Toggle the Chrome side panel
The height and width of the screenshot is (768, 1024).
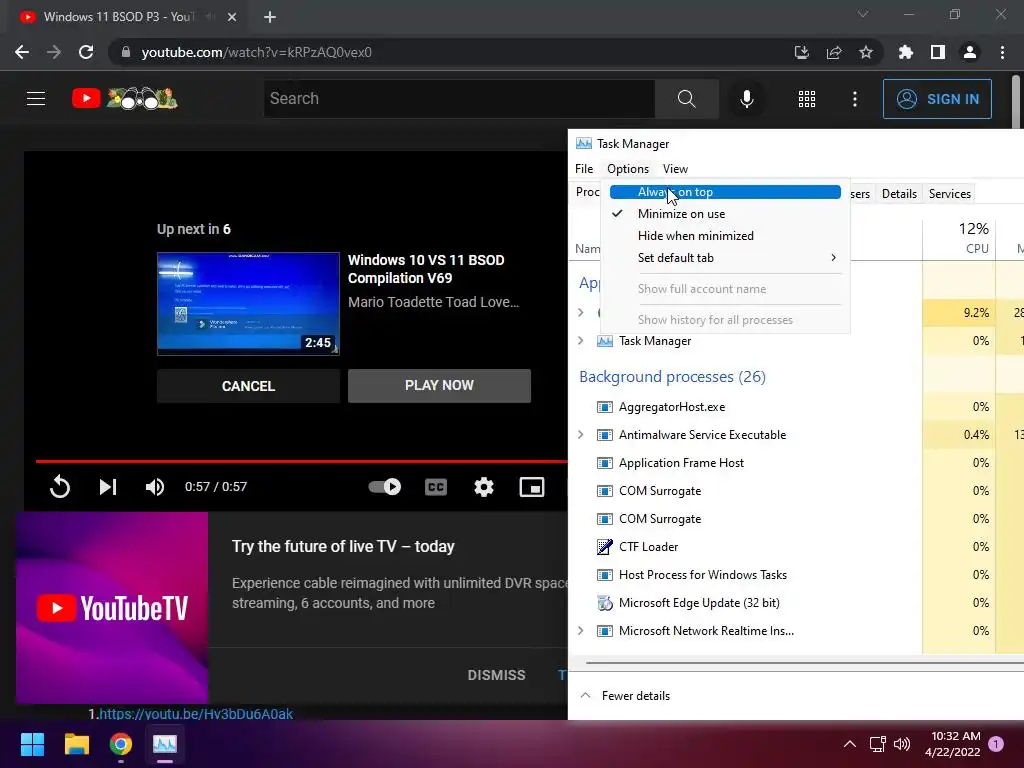(938, 52)
